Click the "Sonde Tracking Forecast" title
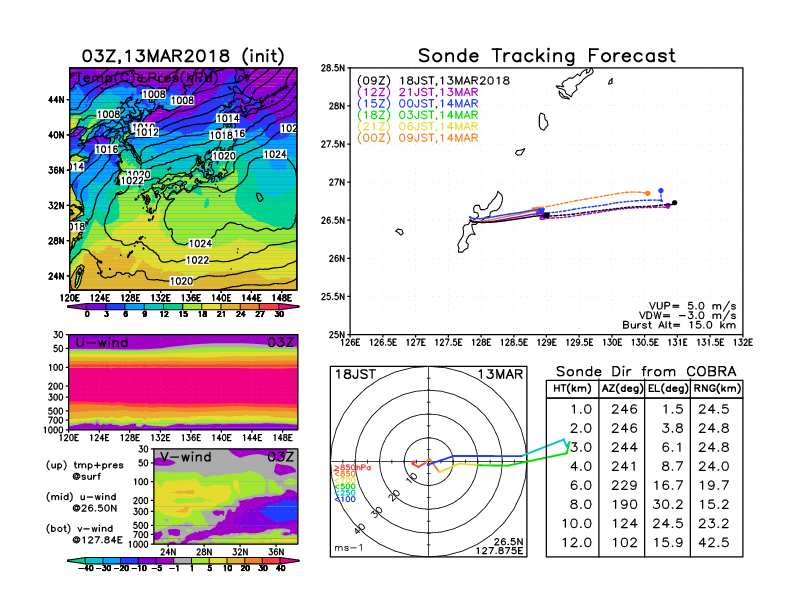This screenshot has height=612, width=792. pos(547,56)
